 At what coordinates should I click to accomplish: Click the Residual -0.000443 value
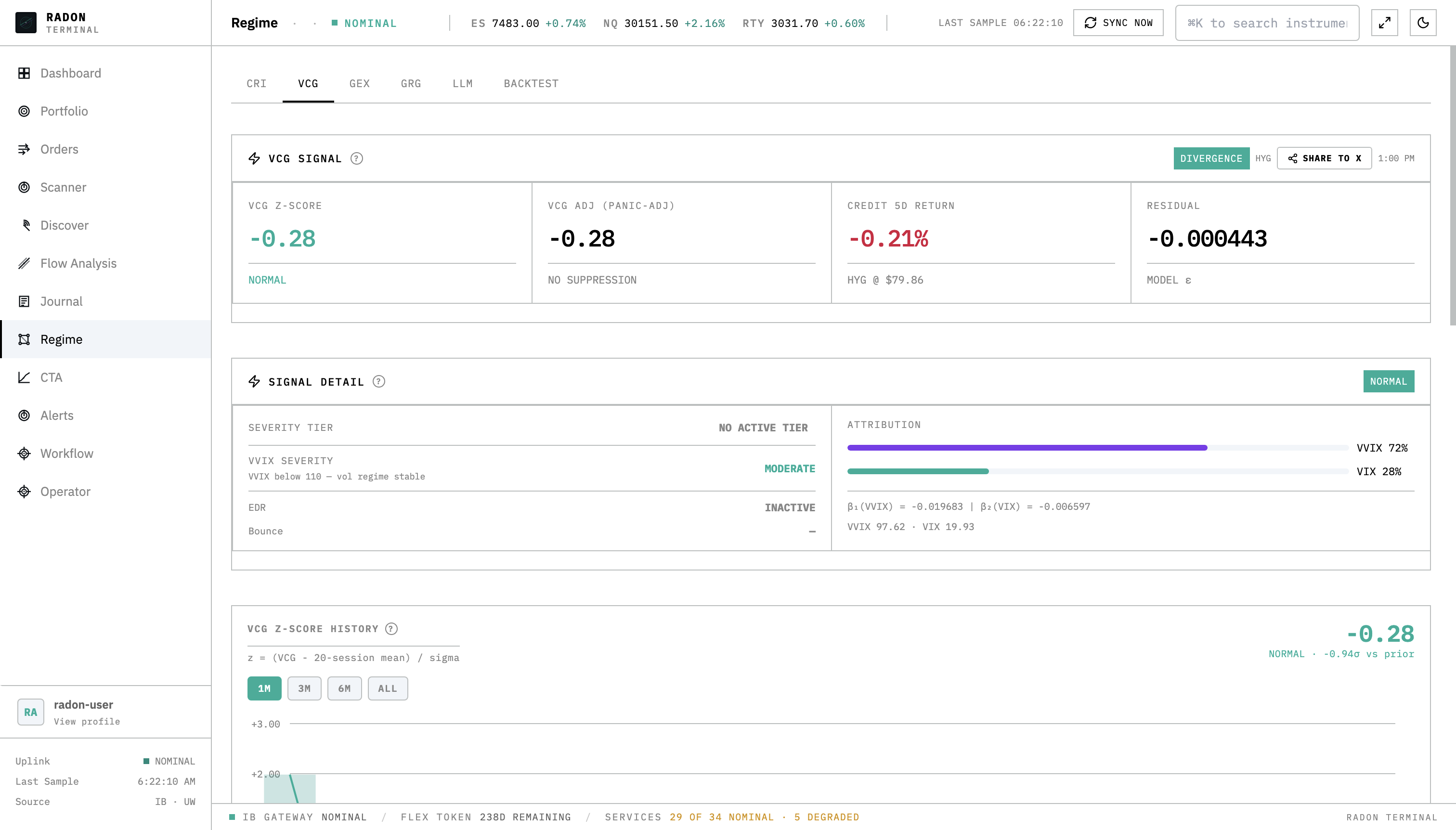(1207, 238)
